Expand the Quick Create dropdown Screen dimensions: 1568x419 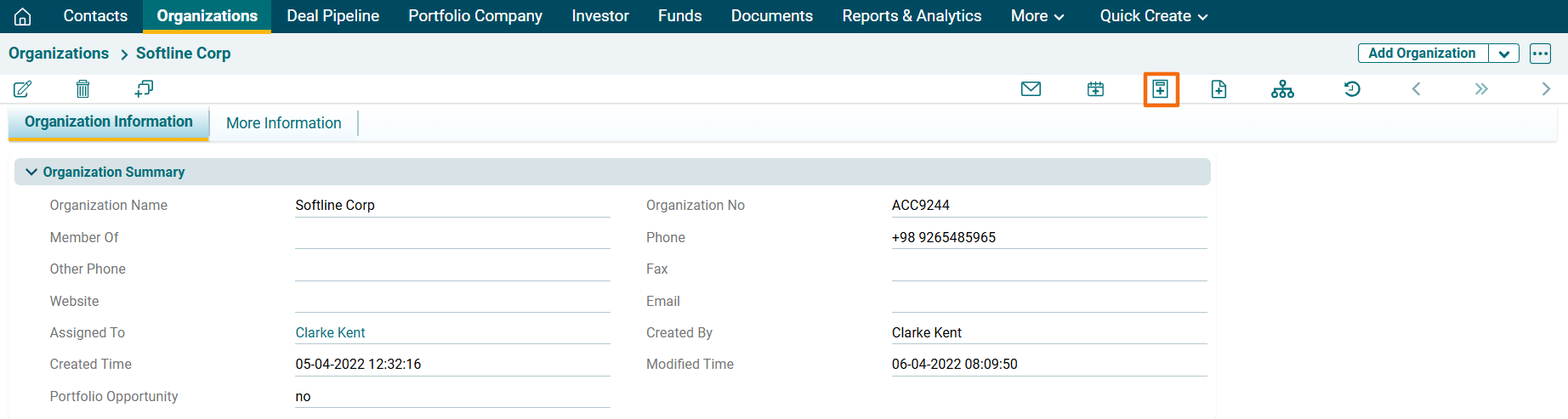click(1153, 16)
